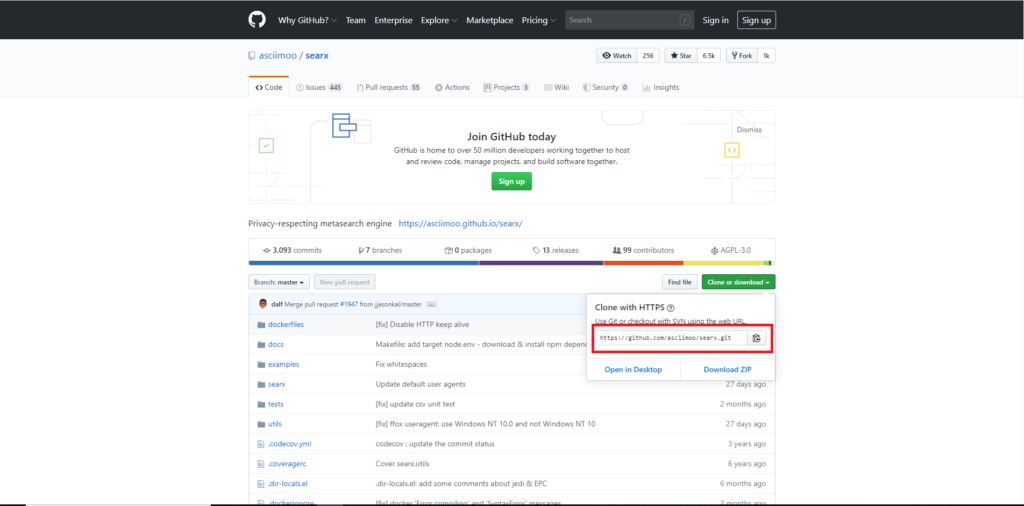Open the dockerfiles folder name link
The width and height of the screenshot is (1024, 506).
pos(286,324)
